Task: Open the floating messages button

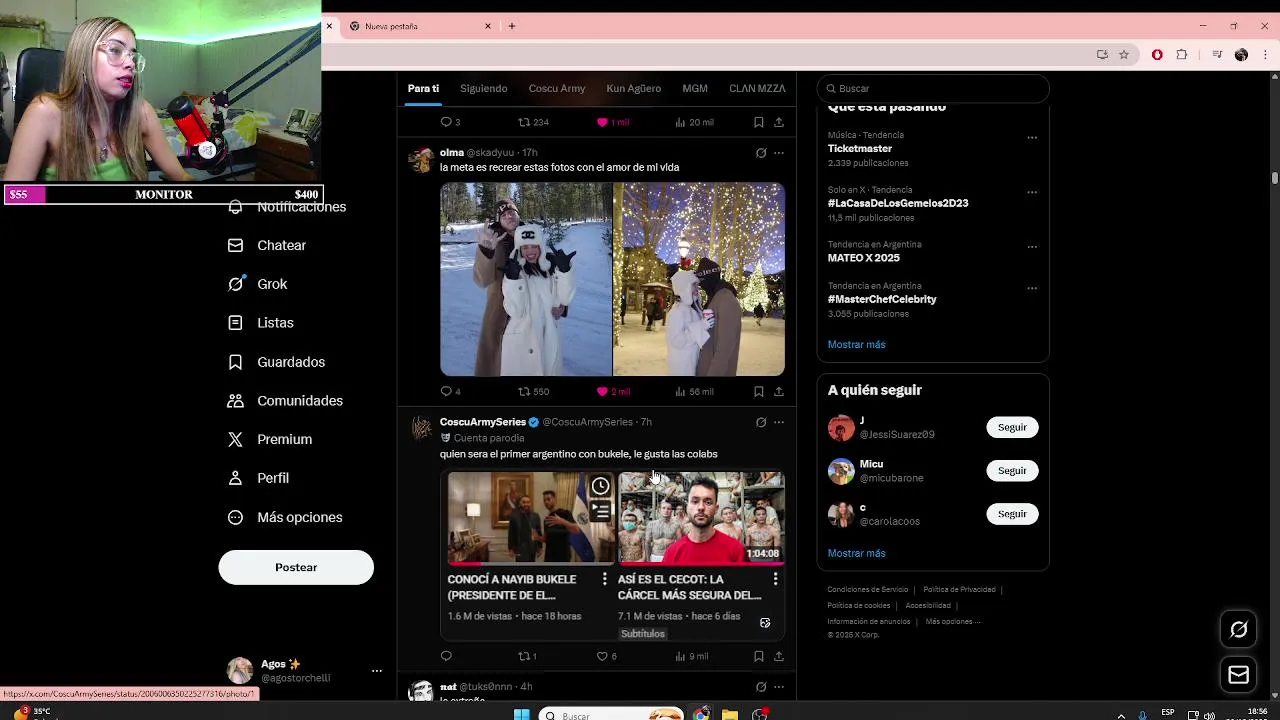Action: 1238,675
